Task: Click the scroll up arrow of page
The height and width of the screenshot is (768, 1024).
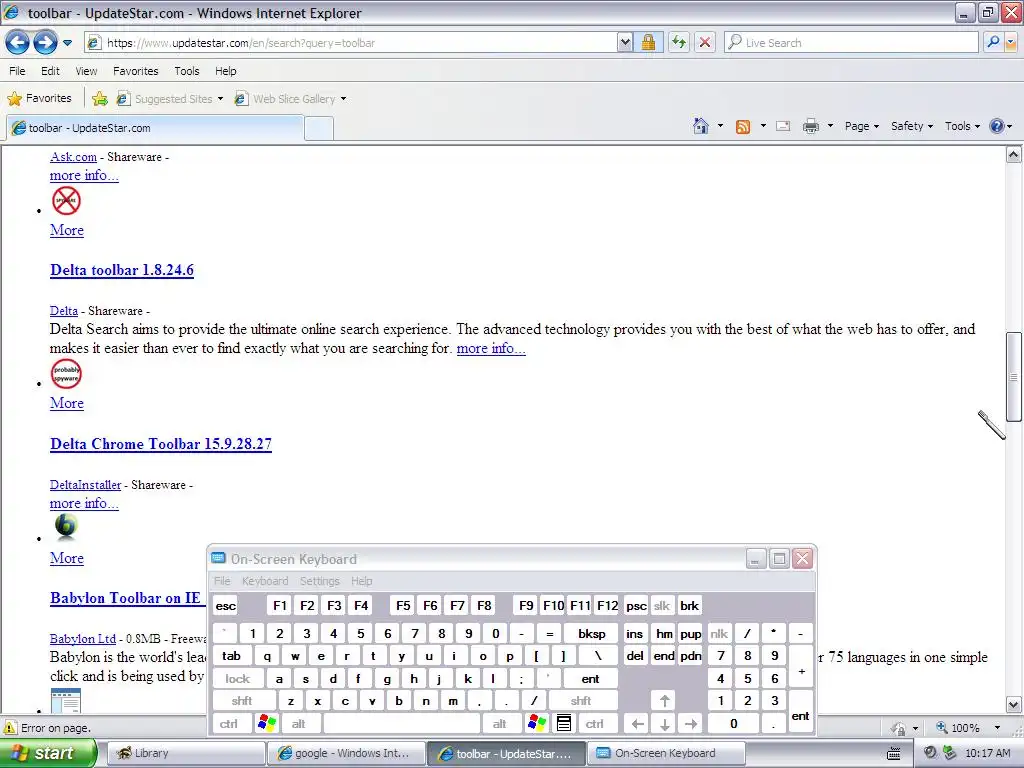Action: [1013, 155]
